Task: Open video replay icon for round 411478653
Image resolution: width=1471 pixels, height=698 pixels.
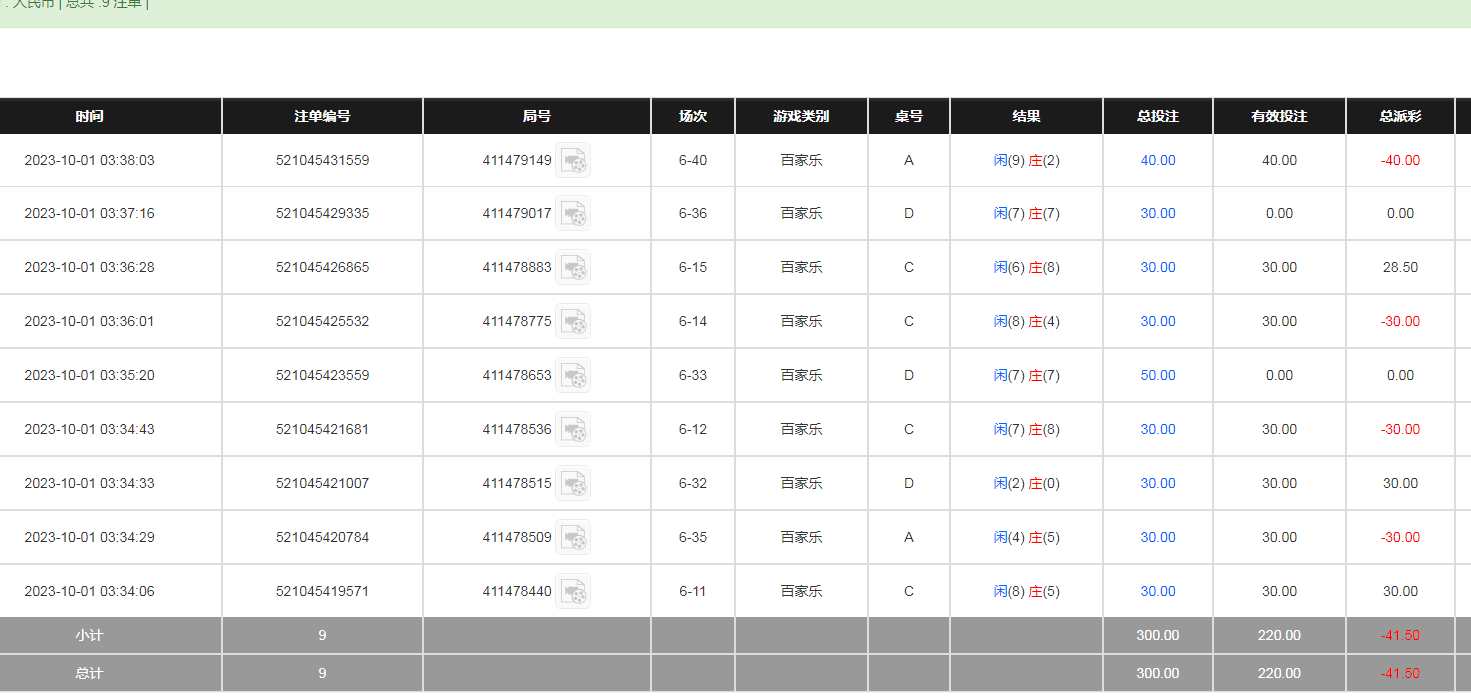Action: click(573, 376)
